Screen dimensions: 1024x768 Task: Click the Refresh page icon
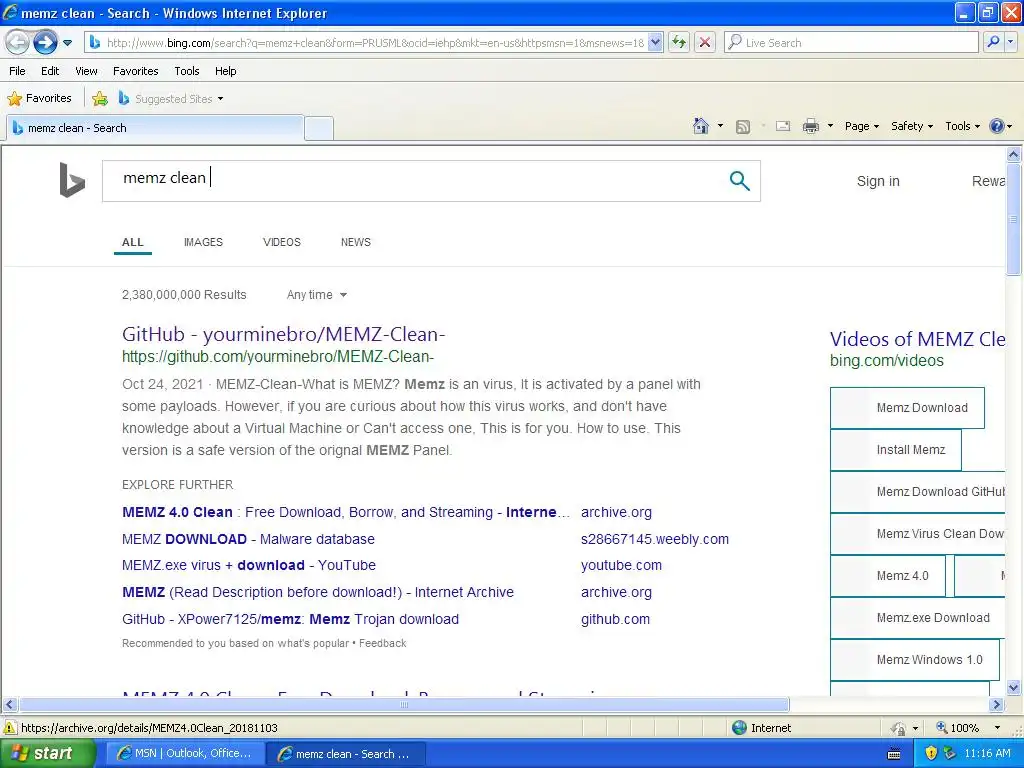pos(679,43)
